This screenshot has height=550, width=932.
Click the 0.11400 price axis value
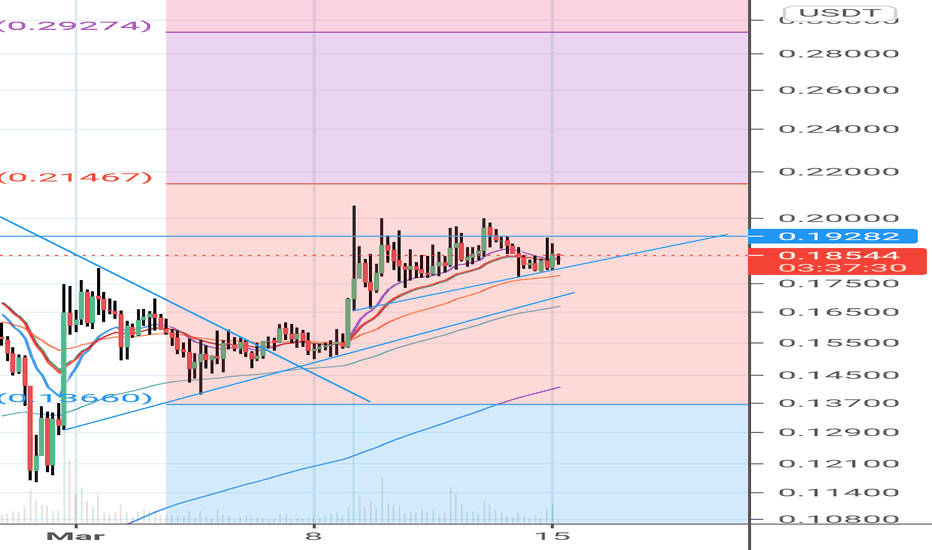(839, 492)
